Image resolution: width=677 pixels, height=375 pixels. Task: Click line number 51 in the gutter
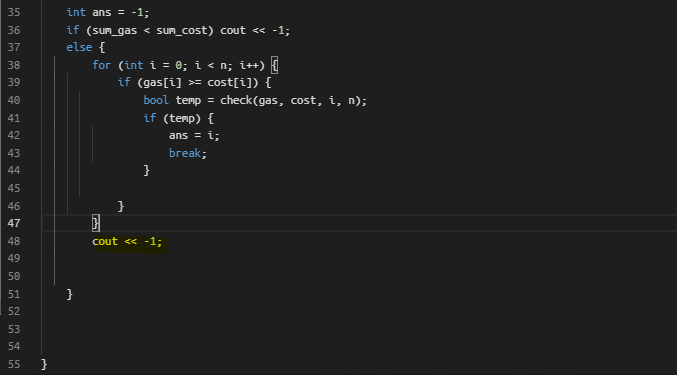[14, 294]
